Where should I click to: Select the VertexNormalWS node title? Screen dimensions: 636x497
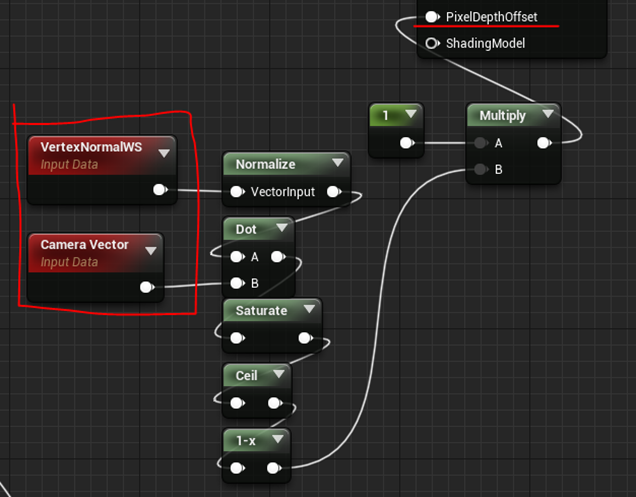point(91,147)
